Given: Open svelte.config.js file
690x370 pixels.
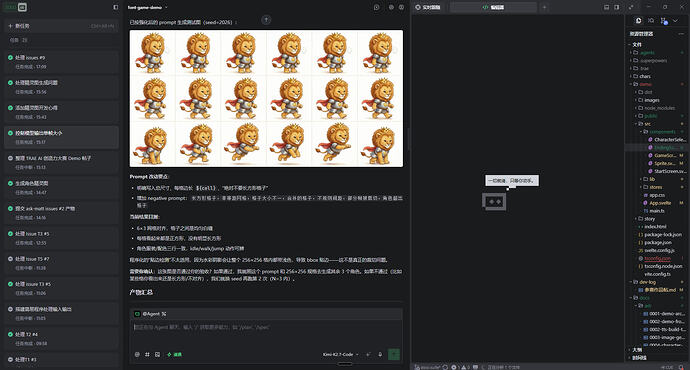Looking at the screenshot, I should (657, 251).
